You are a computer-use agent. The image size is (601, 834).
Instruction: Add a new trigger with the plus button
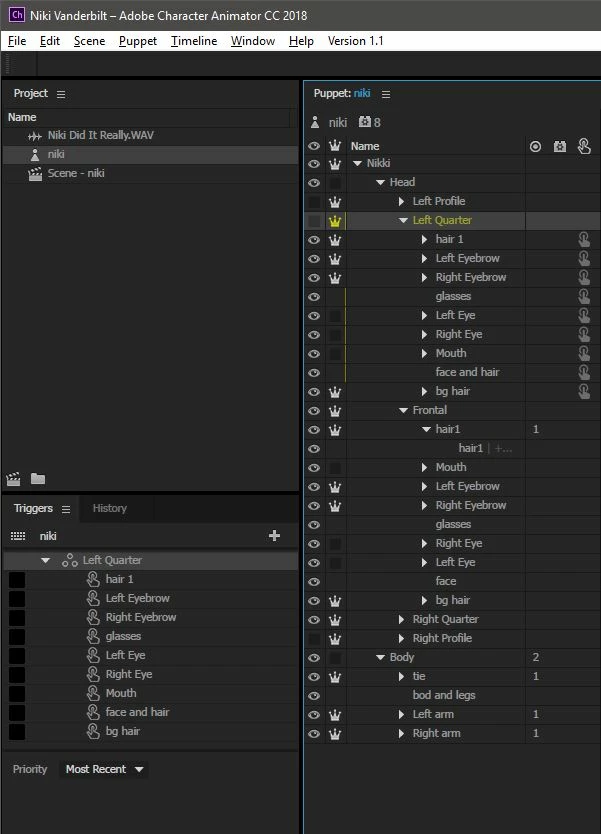pyautogui.click(x=274, y=536)
